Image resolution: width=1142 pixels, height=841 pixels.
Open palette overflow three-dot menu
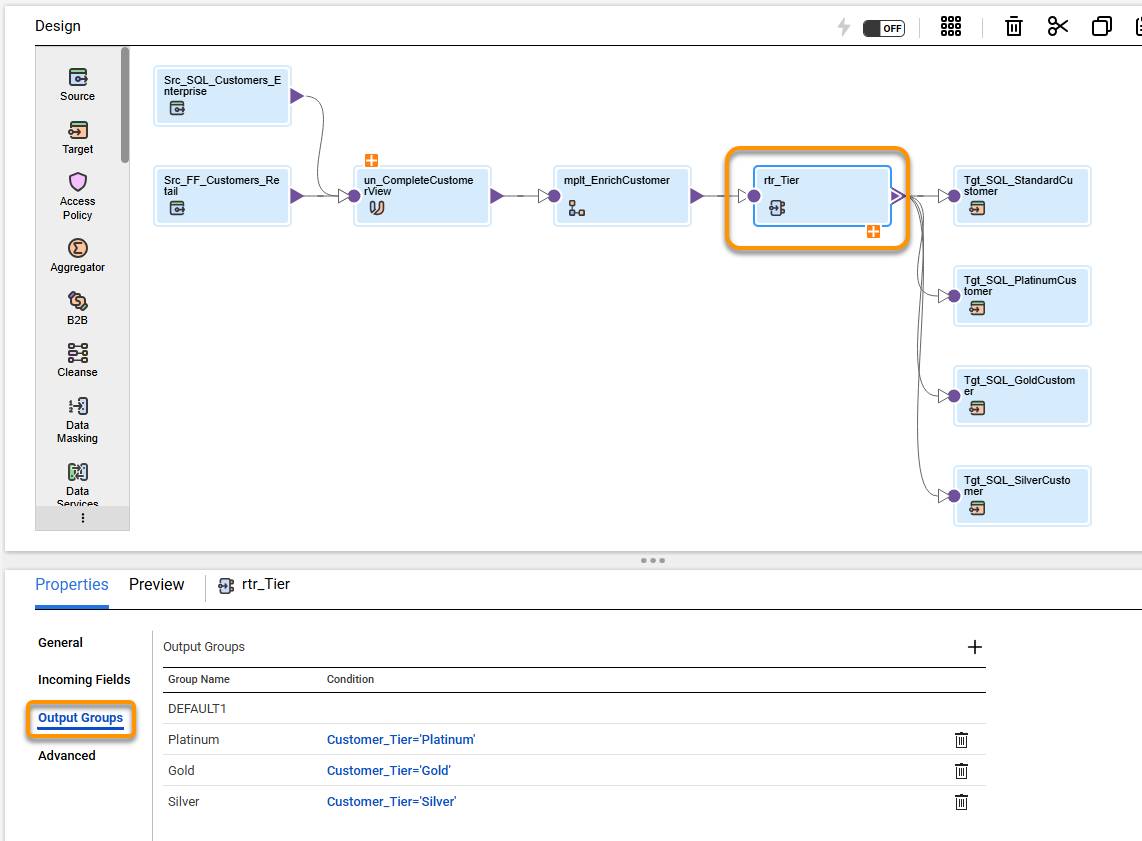pyautogui.click(x=82, y=518)
